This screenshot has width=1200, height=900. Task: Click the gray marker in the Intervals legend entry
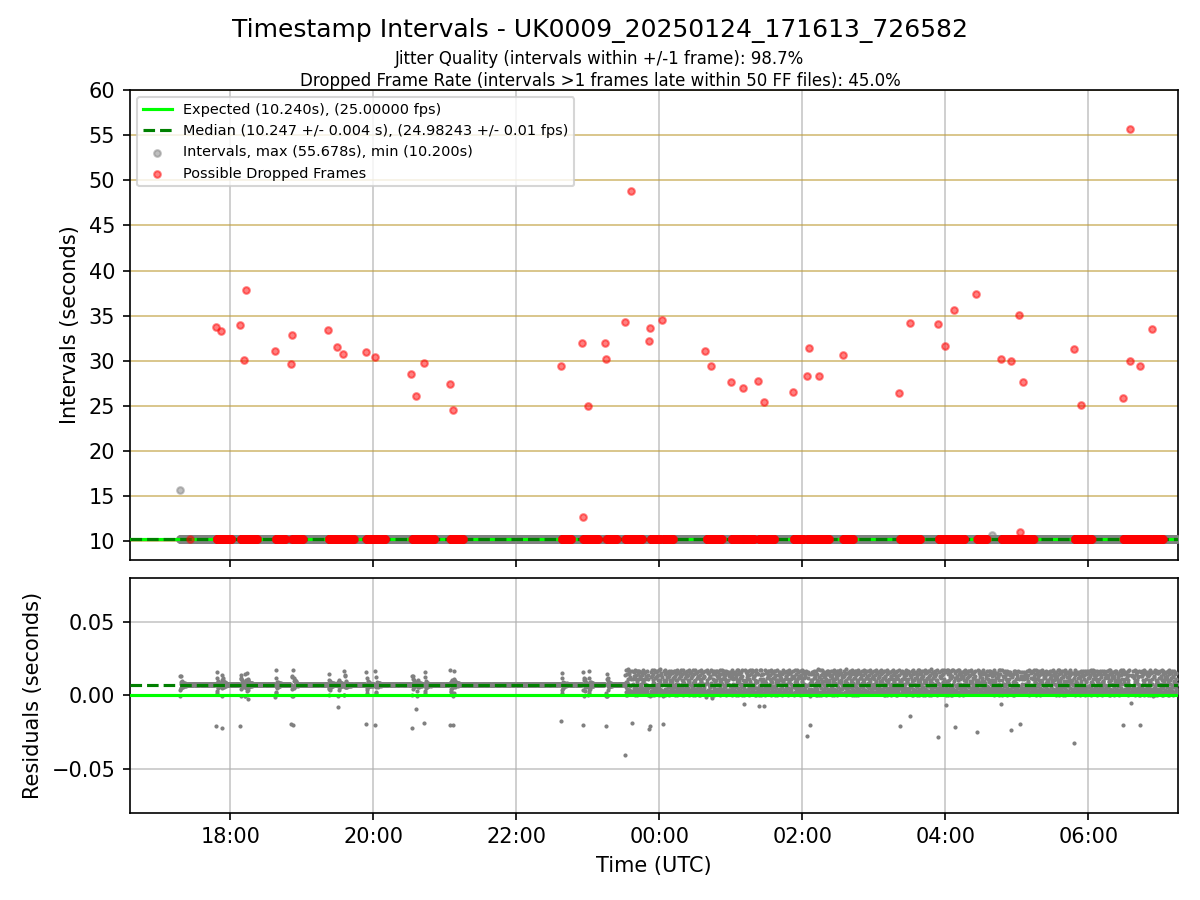159,152
